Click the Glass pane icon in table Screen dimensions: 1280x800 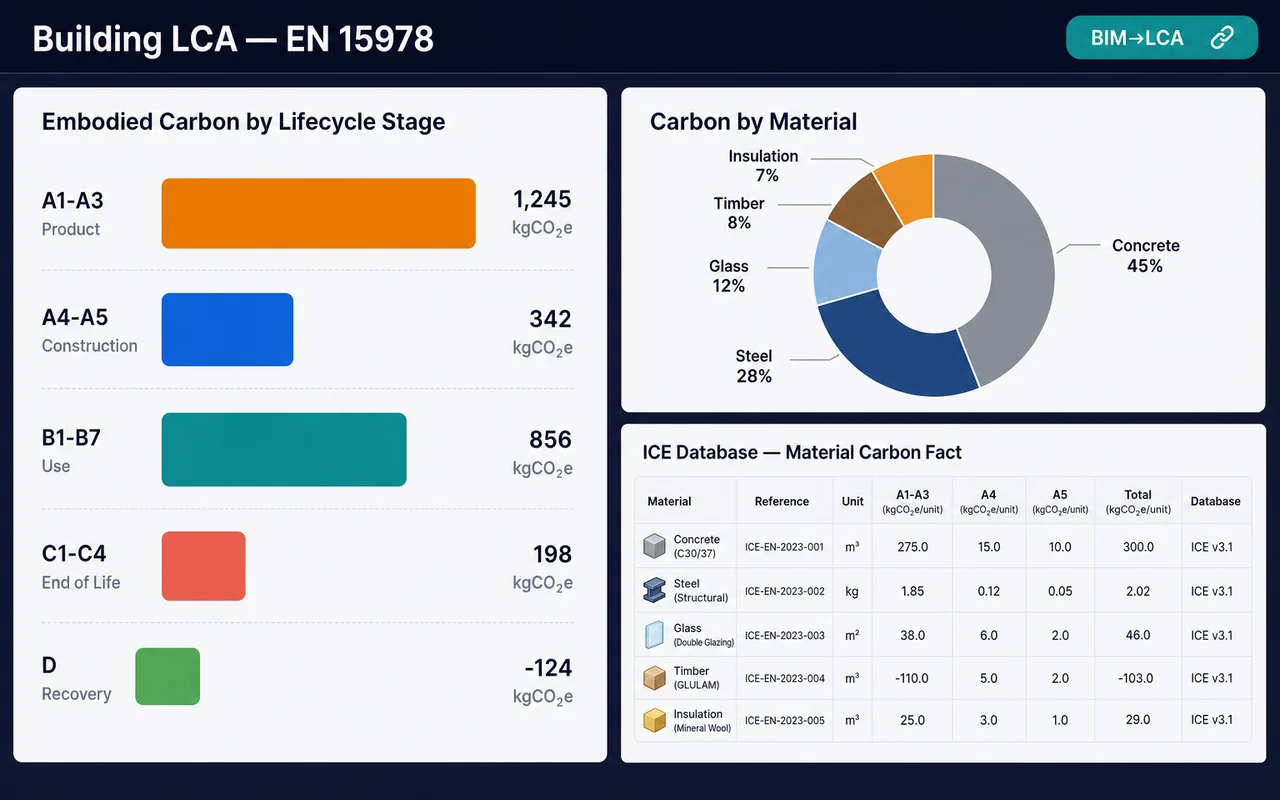(654, 635)
